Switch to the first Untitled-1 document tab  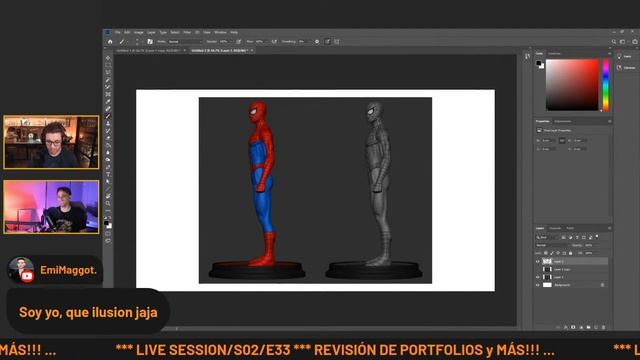click(x=149, y=51)
